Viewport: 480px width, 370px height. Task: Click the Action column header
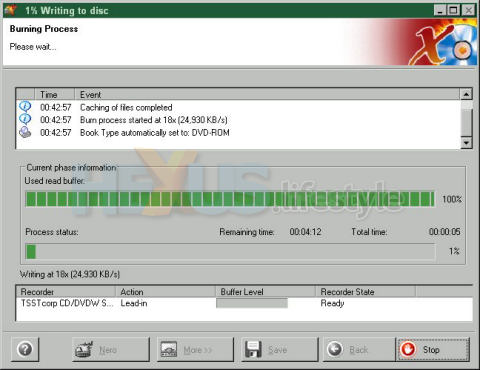(x=165, y=292)
